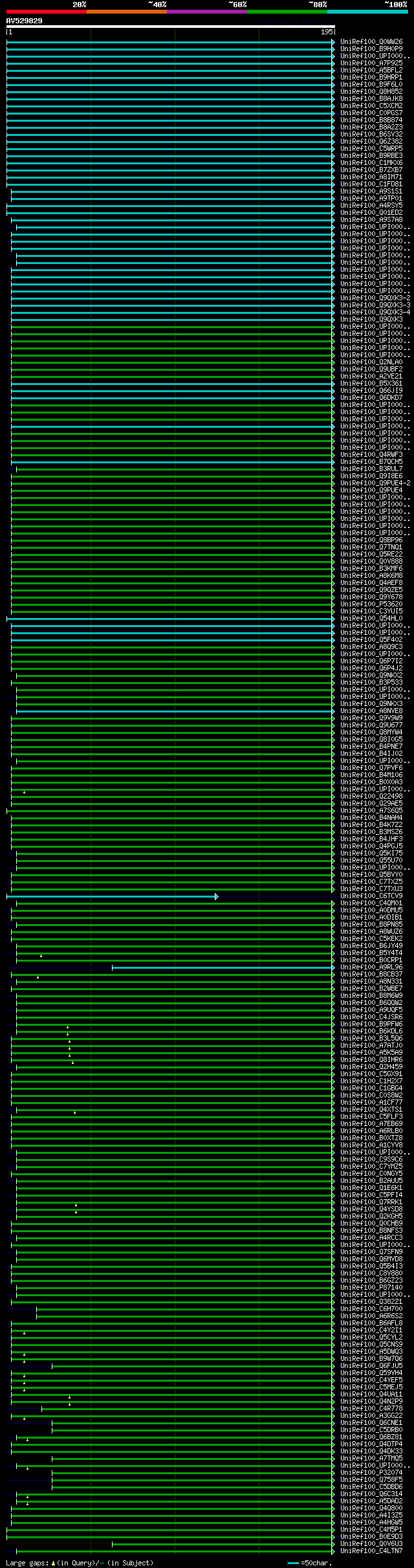414x1568 pixels.
Task: Select hit label UniRef100_Q6FJU5
Action: [x=371, y=1366]
